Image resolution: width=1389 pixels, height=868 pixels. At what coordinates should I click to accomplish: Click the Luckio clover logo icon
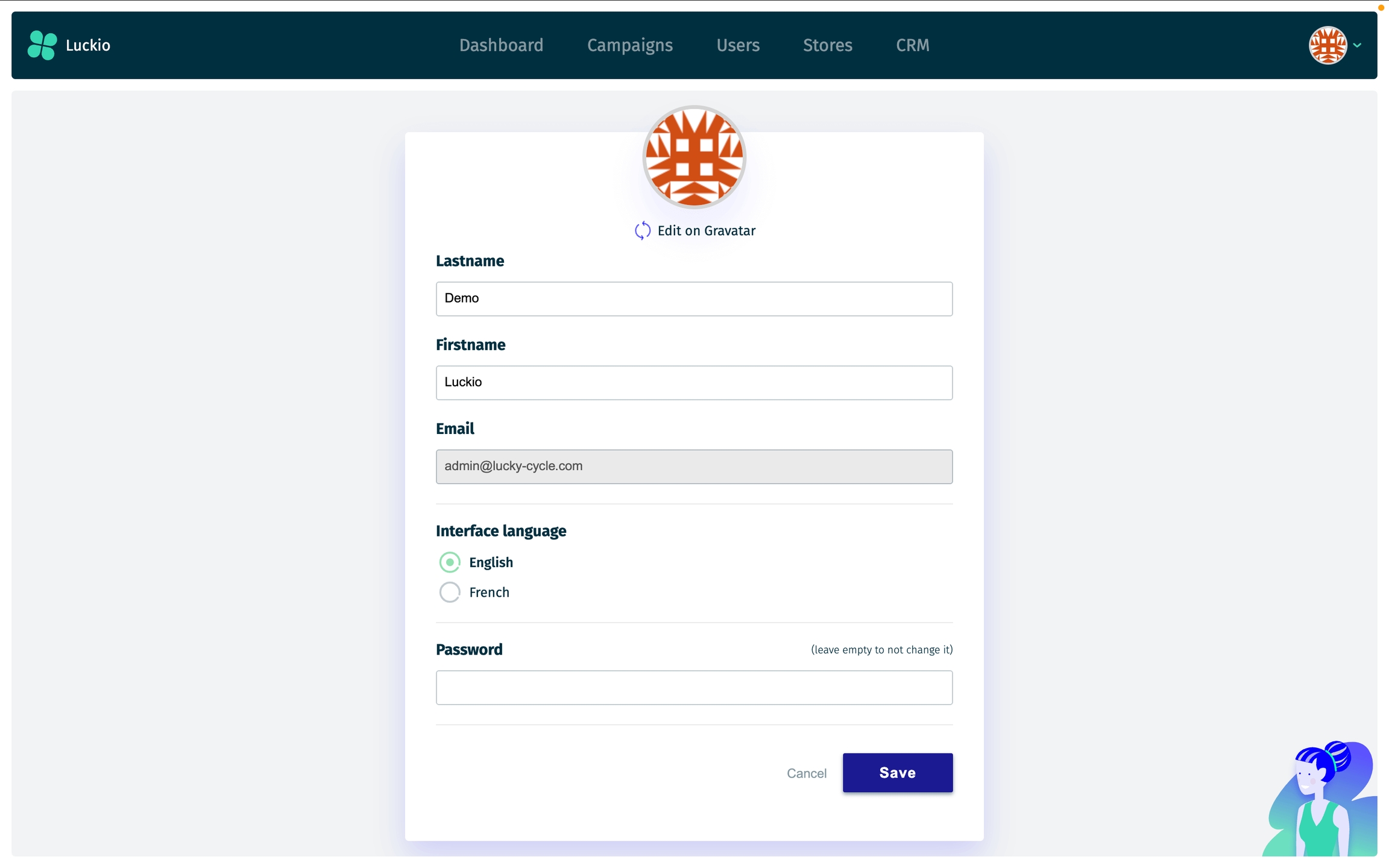tap(42, 45)
